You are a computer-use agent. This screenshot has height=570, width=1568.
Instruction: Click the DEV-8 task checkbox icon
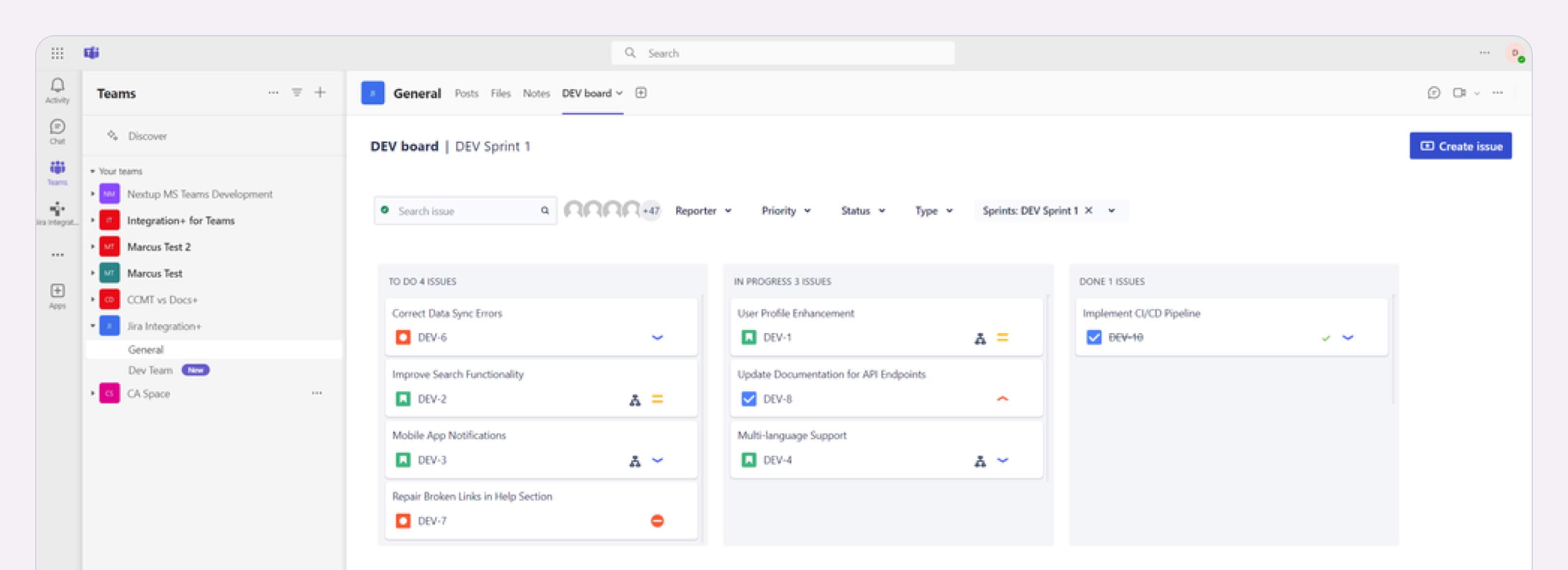pos(749,399)
